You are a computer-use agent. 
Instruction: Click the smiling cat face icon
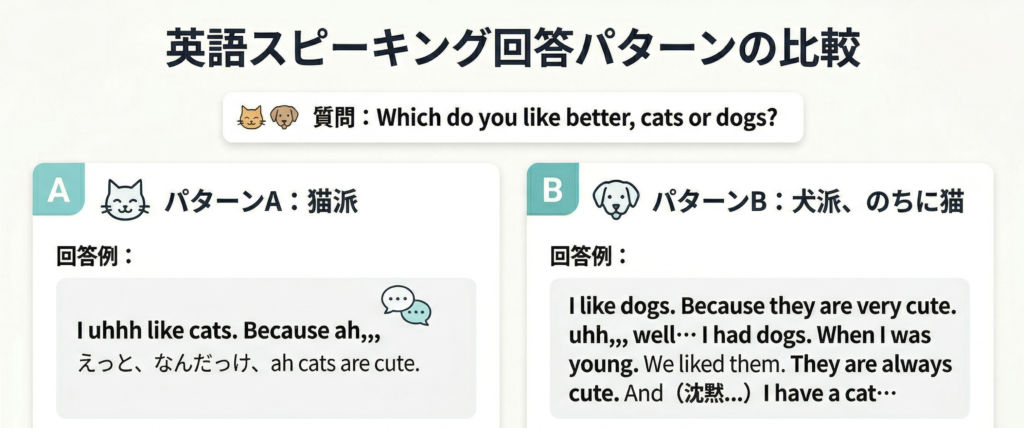tap(125, 199)
